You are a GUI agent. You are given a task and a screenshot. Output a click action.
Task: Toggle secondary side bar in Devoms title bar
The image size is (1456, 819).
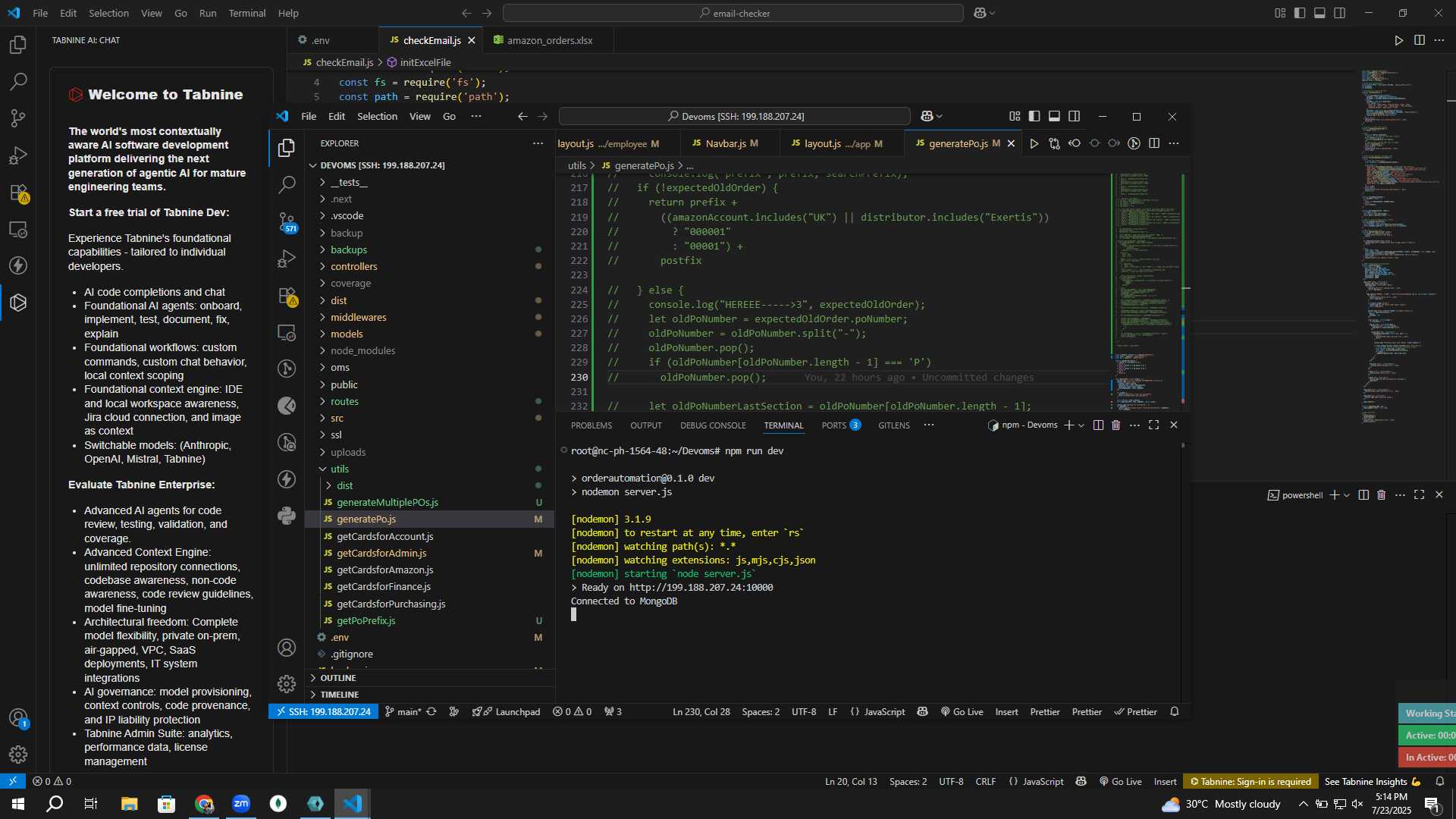point(1075,116)
